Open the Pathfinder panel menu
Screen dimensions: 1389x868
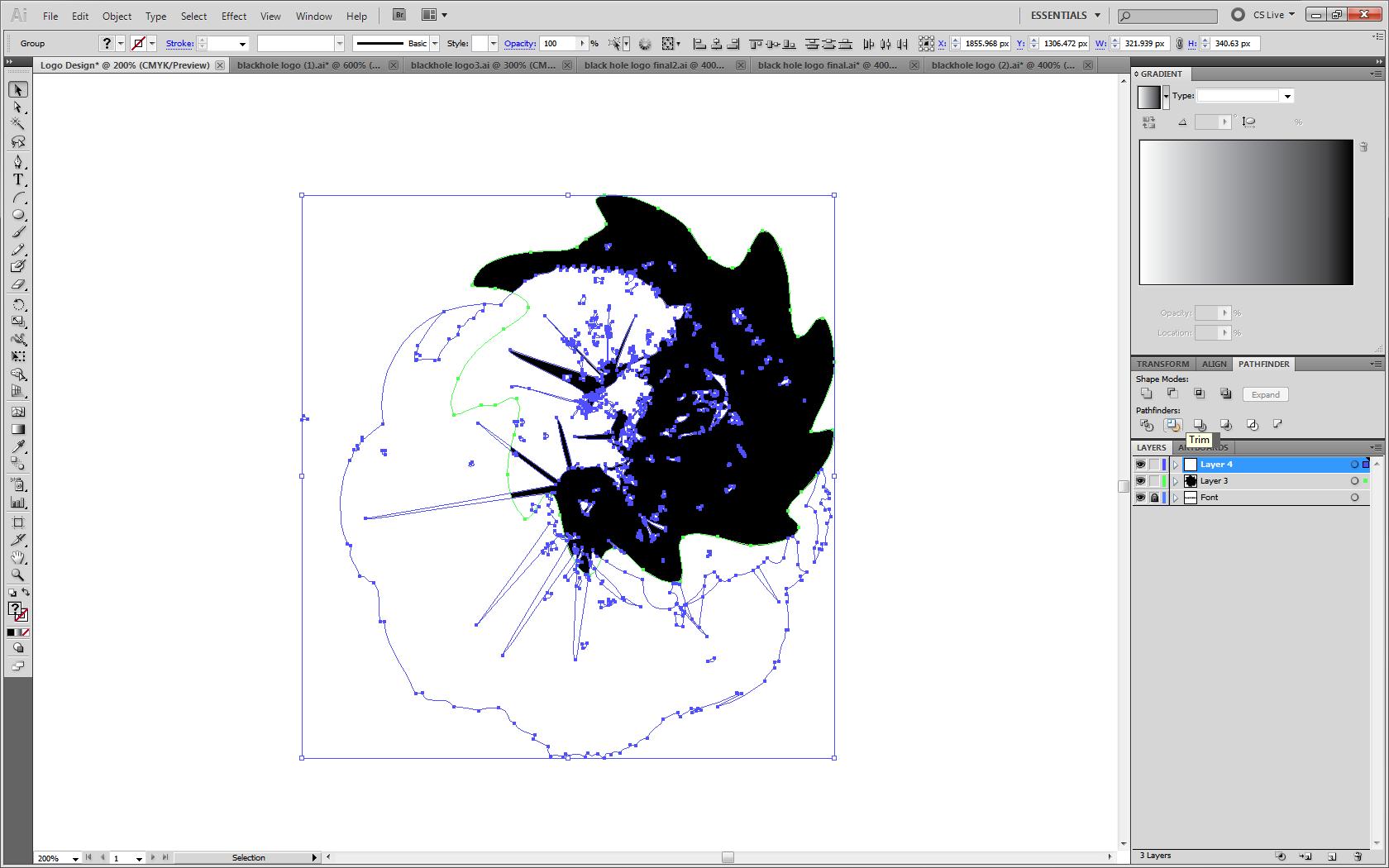[1375, 364]
